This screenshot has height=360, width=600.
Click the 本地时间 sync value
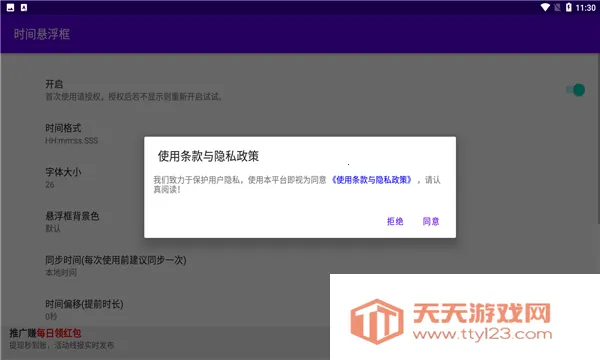tap(61, 273)
